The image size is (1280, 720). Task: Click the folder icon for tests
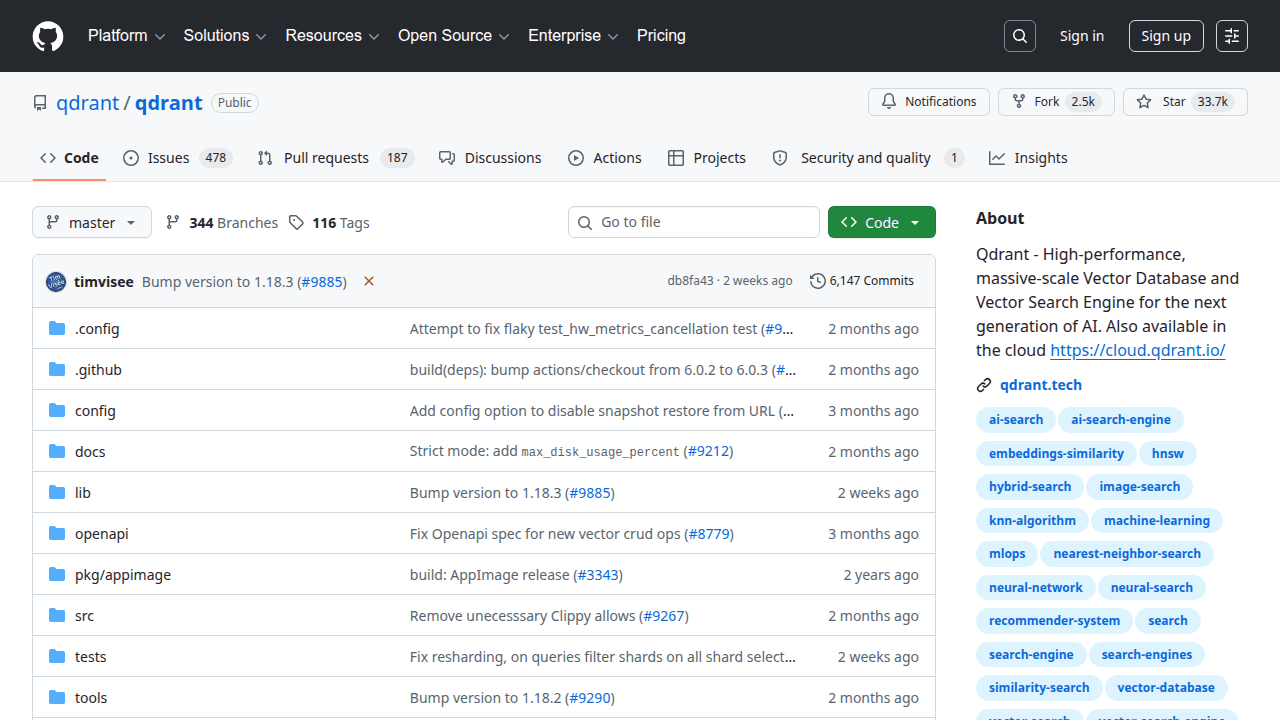coord(57,657)
